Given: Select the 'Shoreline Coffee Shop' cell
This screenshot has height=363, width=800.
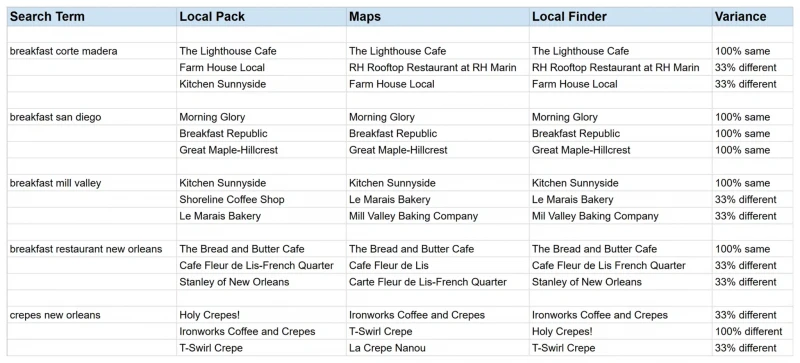Looking at the screenshot, I should (x=261, y=200).
